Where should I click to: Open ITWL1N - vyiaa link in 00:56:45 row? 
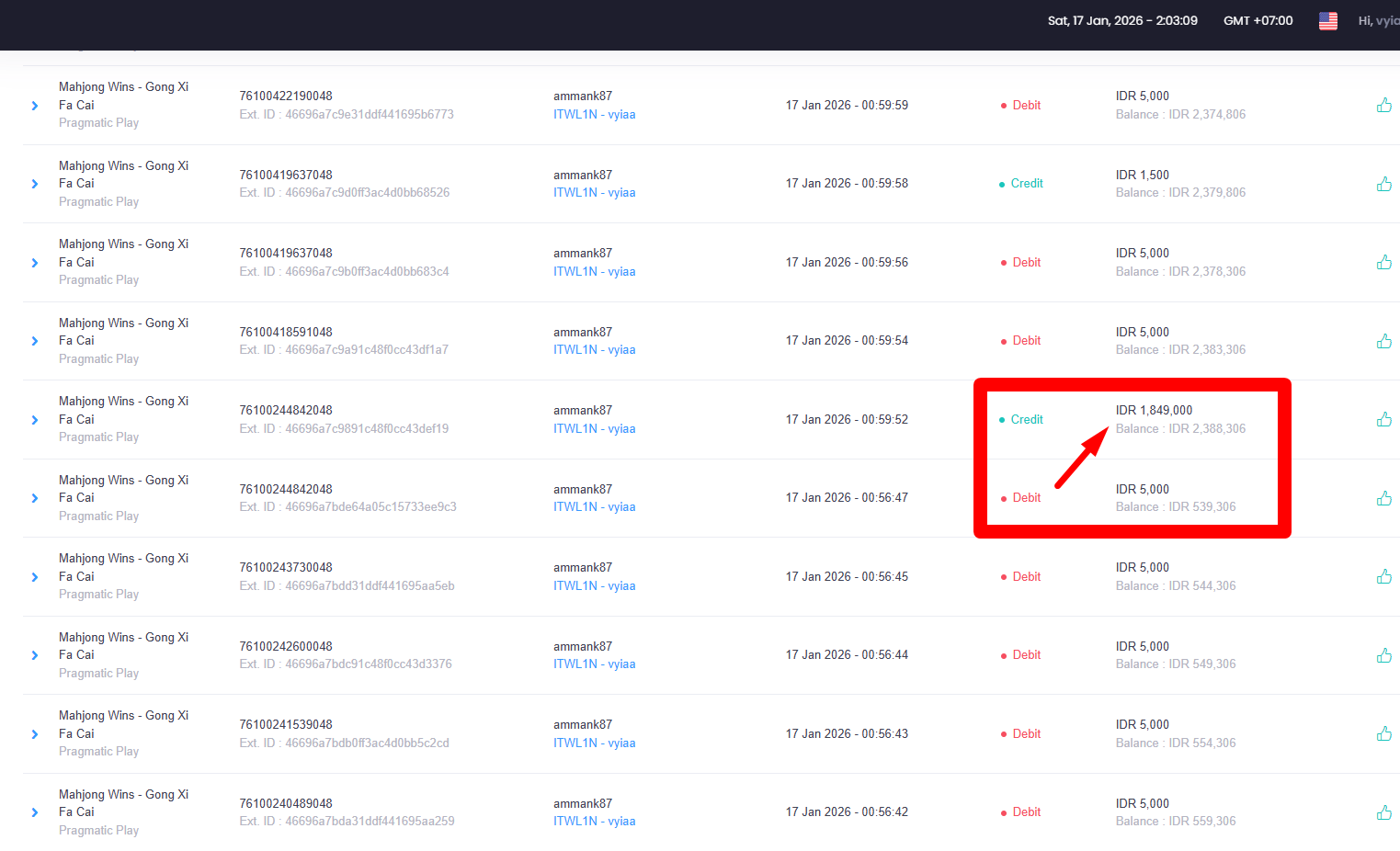pos(594,586)
